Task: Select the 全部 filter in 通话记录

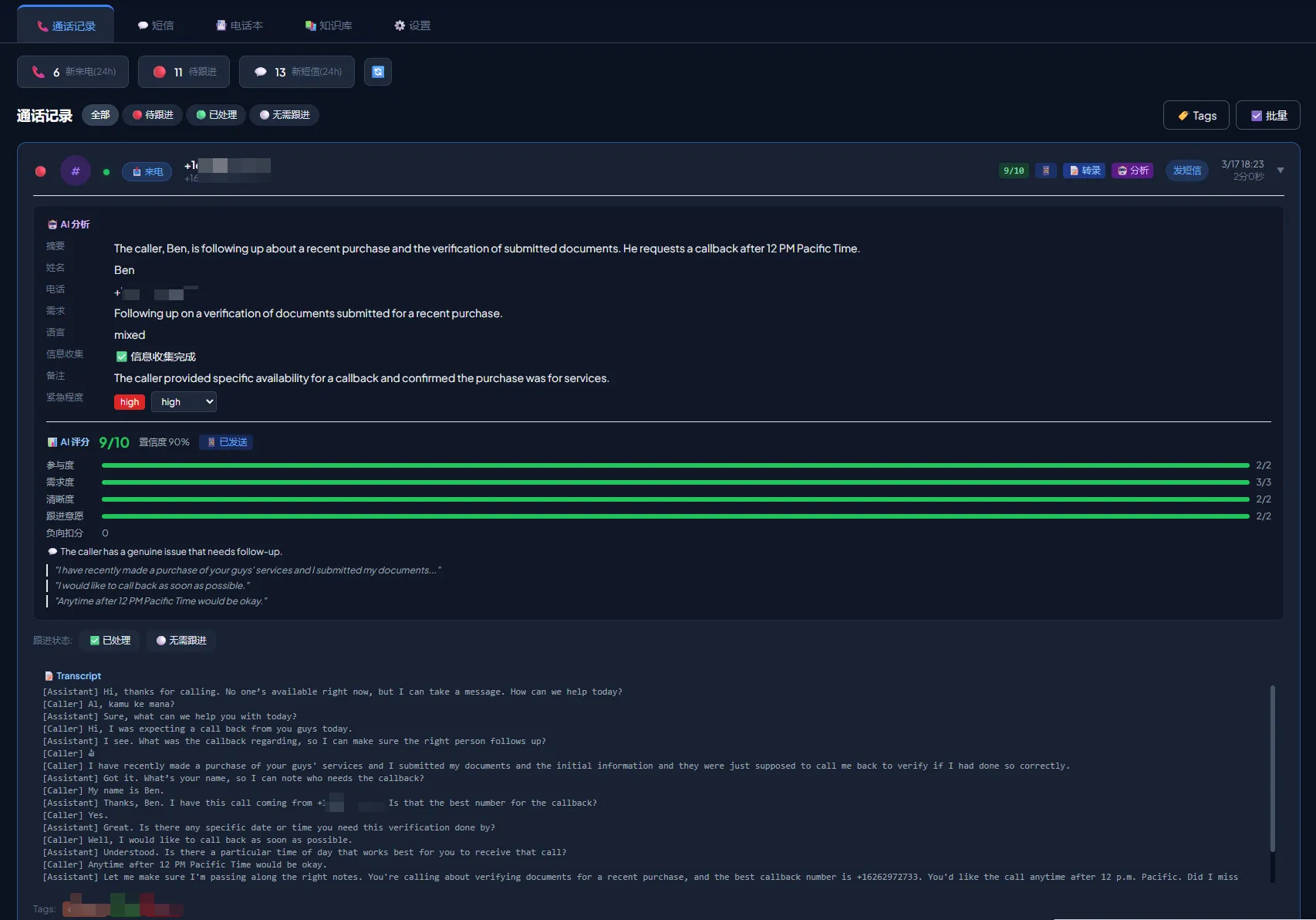Action: coord(100,115)
